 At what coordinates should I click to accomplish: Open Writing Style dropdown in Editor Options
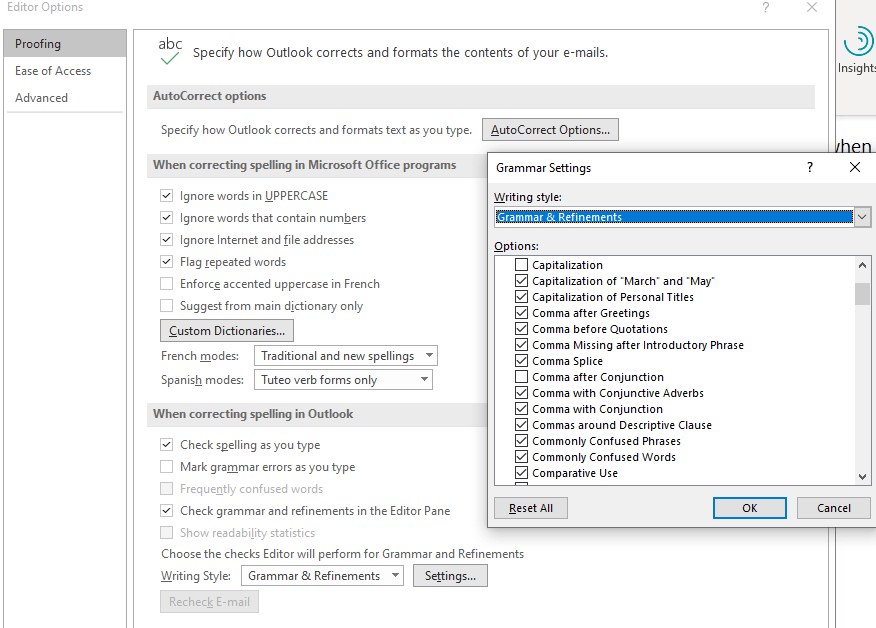click(x=322, y=575)
